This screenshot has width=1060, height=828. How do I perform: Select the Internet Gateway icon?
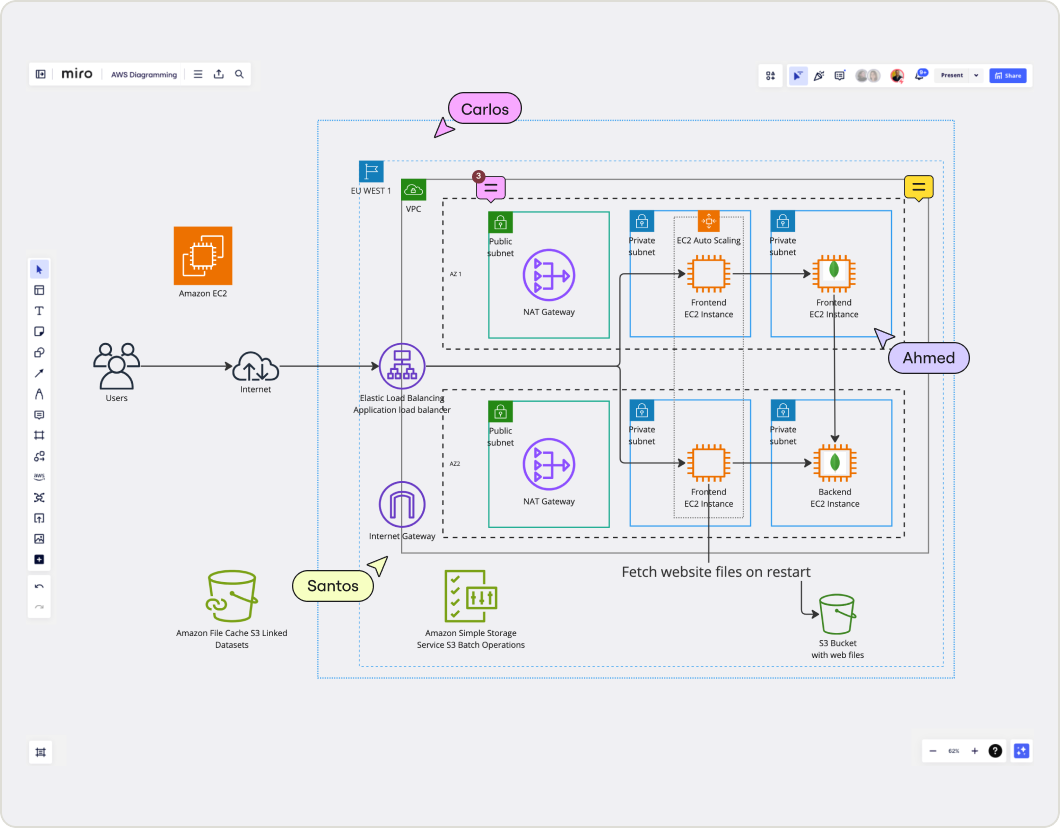pos(402,504)
